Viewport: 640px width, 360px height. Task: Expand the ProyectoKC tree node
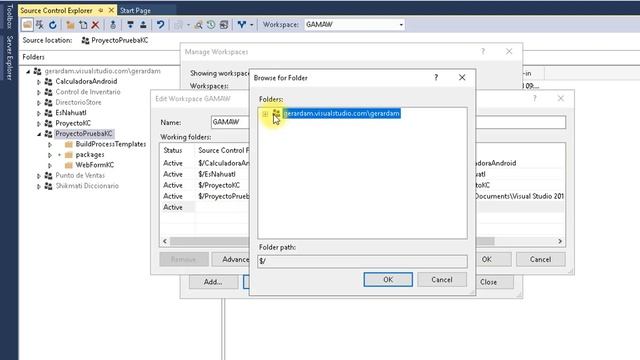pyautogui.click(x=39, y=124)
